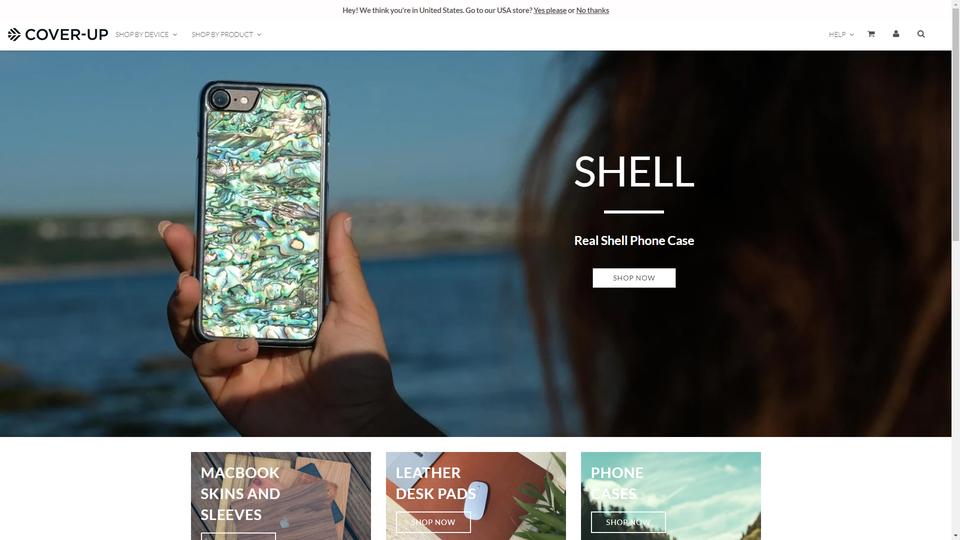Open the Leather Desk Pads image tile

(x=476, y=496)
